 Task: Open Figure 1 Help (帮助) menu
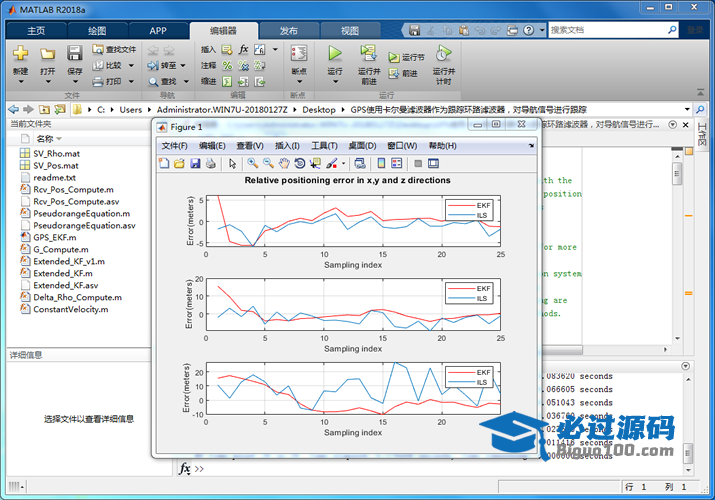[x=442, y=146]
